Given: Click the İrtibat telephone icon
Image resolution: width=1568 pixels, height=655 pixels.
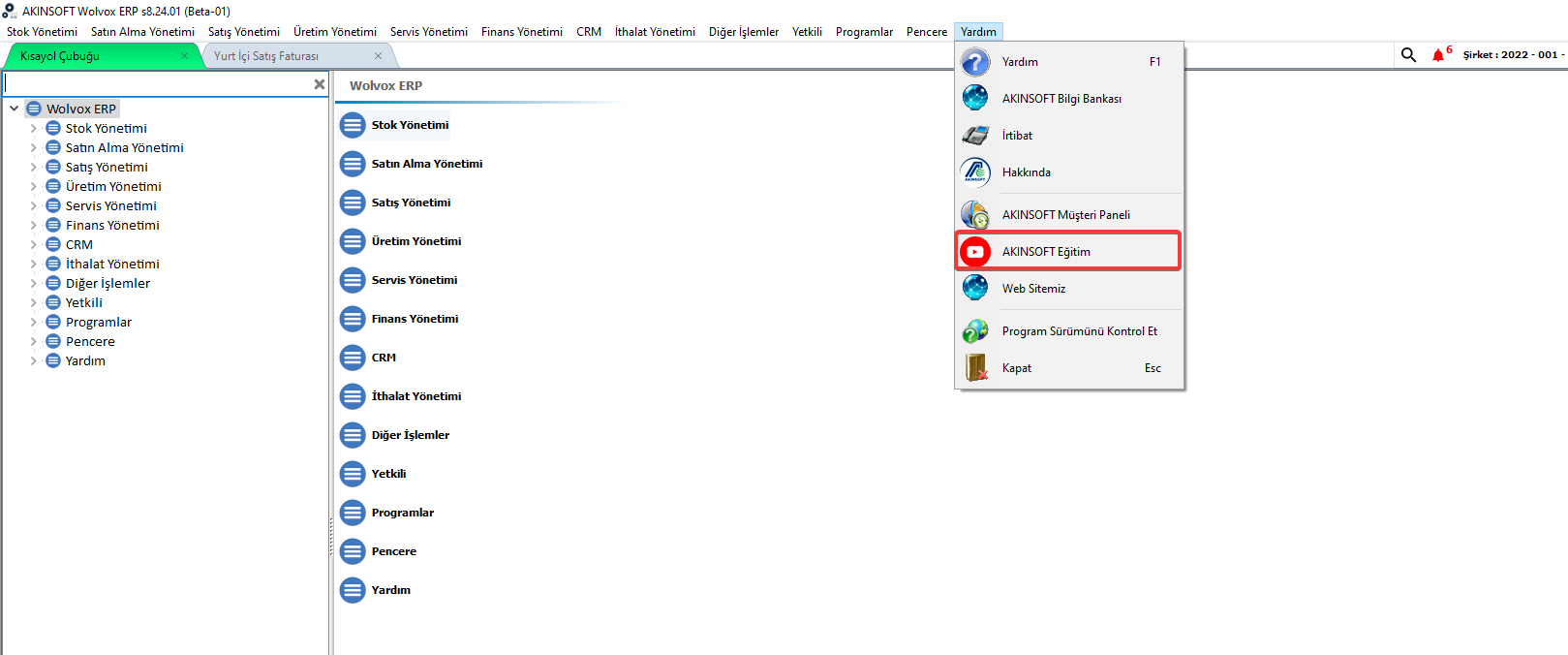Looking at the screenshot, I should point(975,136).
